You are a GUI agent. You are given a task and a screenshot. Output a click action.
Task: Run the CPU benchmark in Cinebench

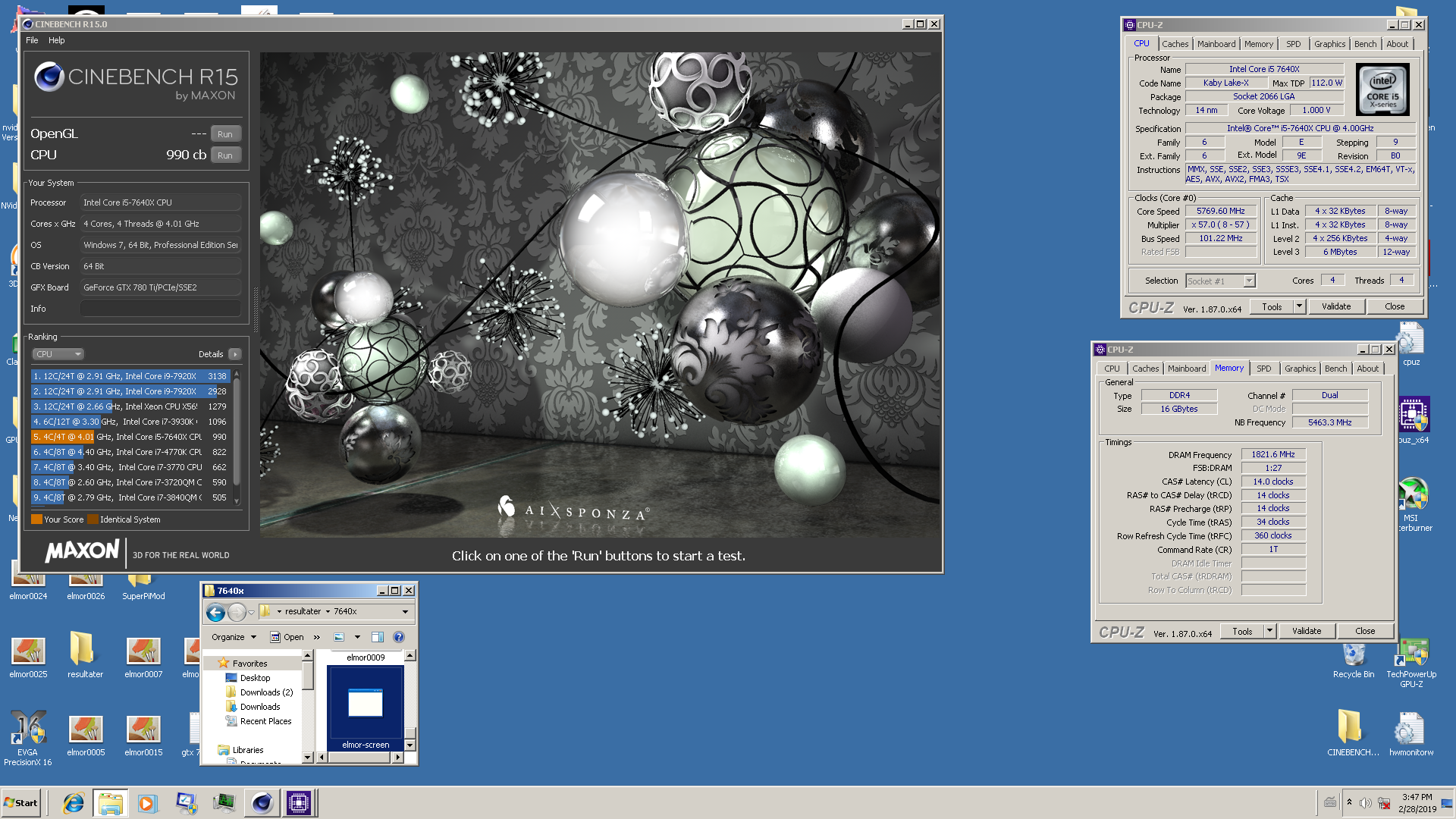[225, 155]
